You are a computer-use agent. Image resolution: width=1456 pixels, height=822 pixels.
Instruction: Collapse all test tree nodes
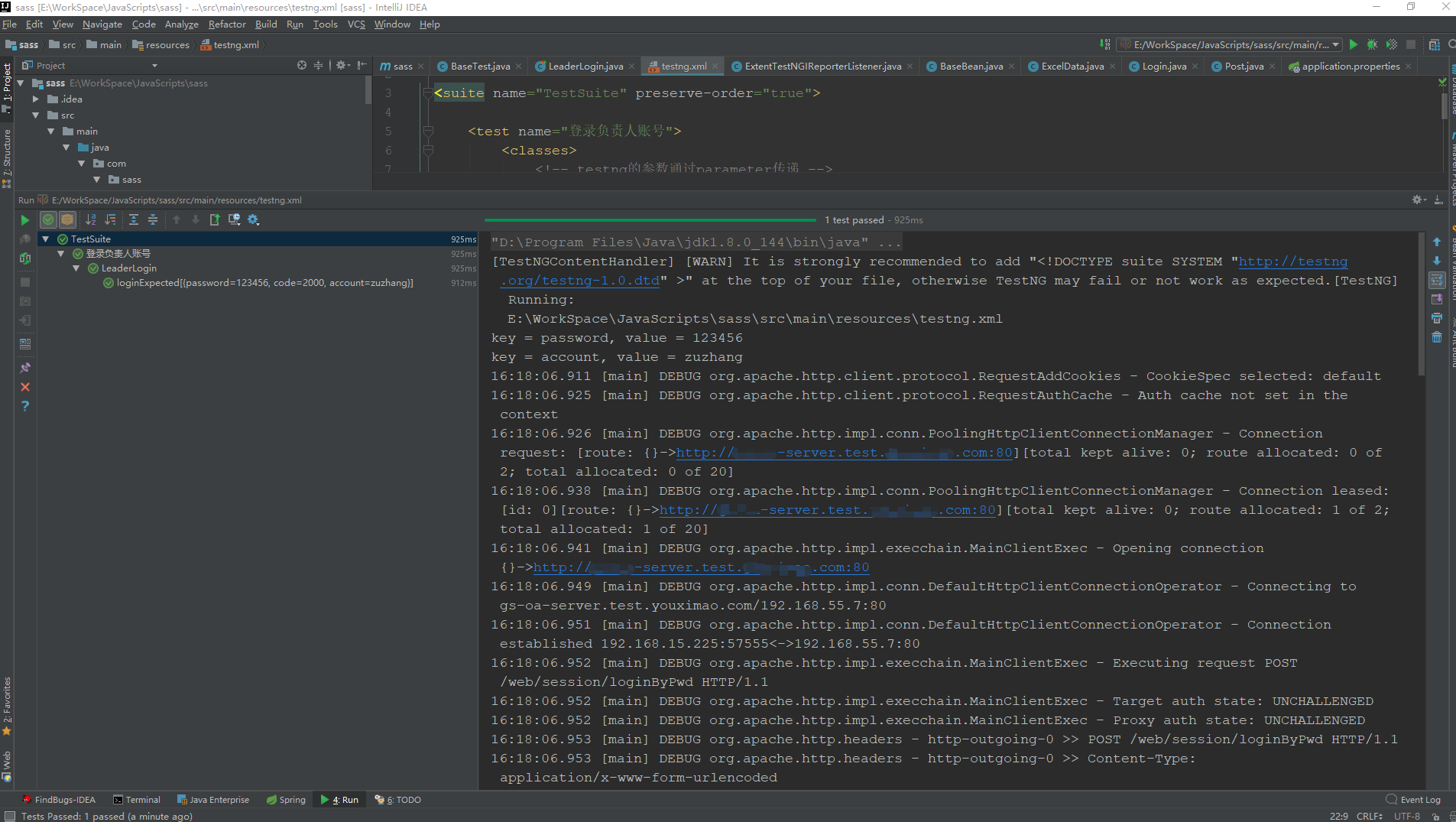point(153,219)
